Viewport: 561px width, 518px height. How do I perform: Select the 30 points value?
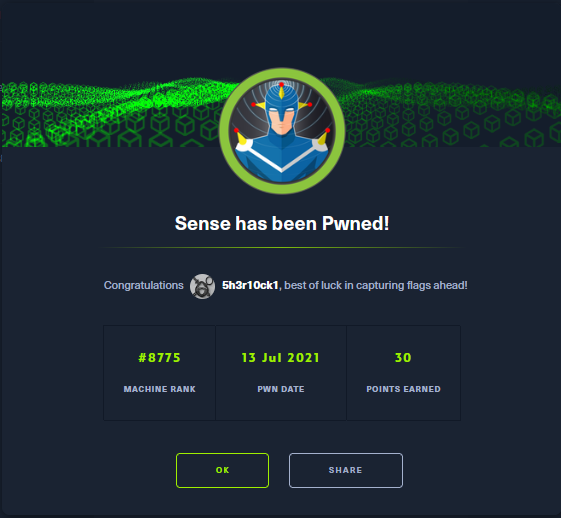coord(403,357)
